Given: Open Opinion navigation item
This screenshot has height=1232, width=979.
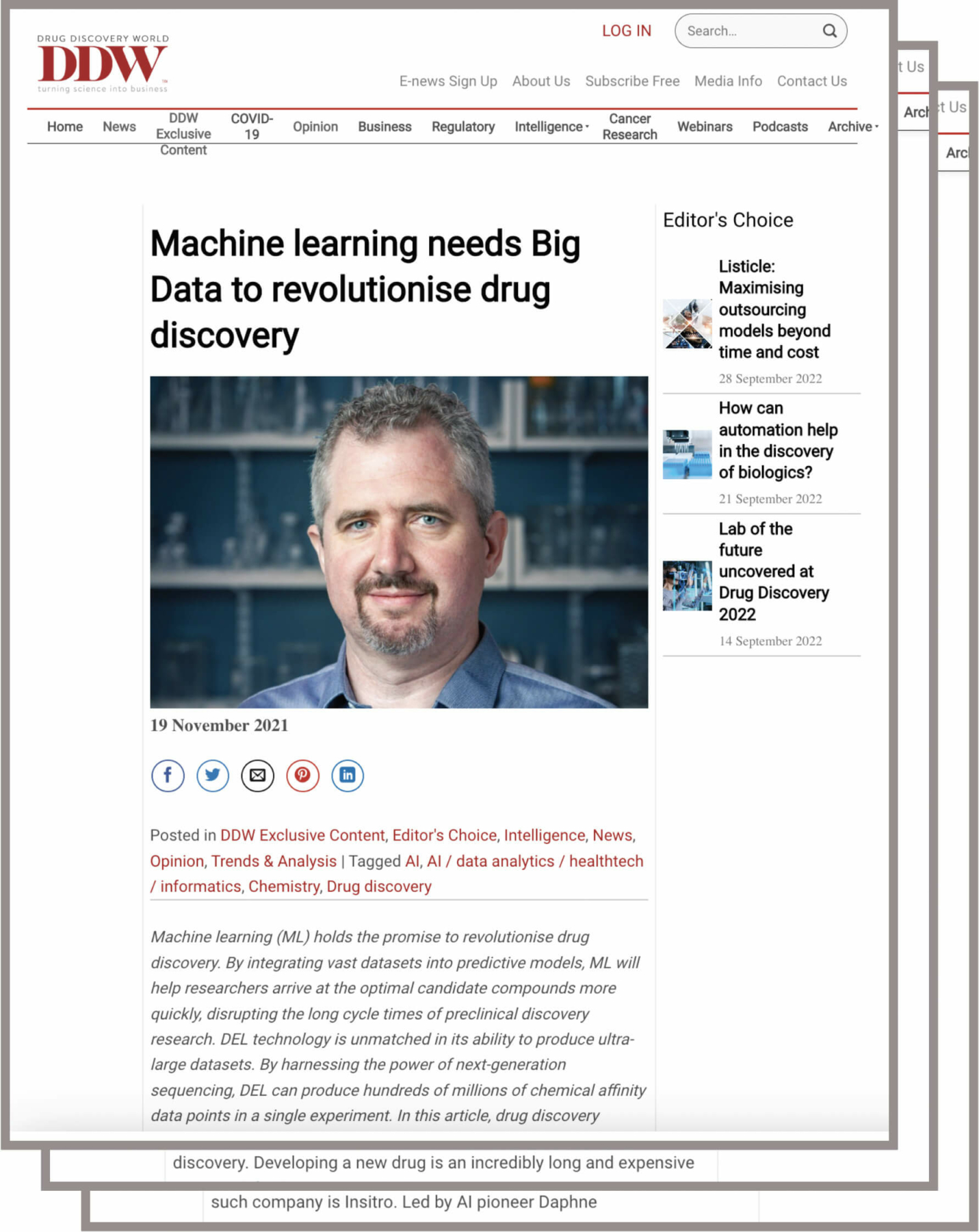Looking at the screenshot, I should [315, 127].
